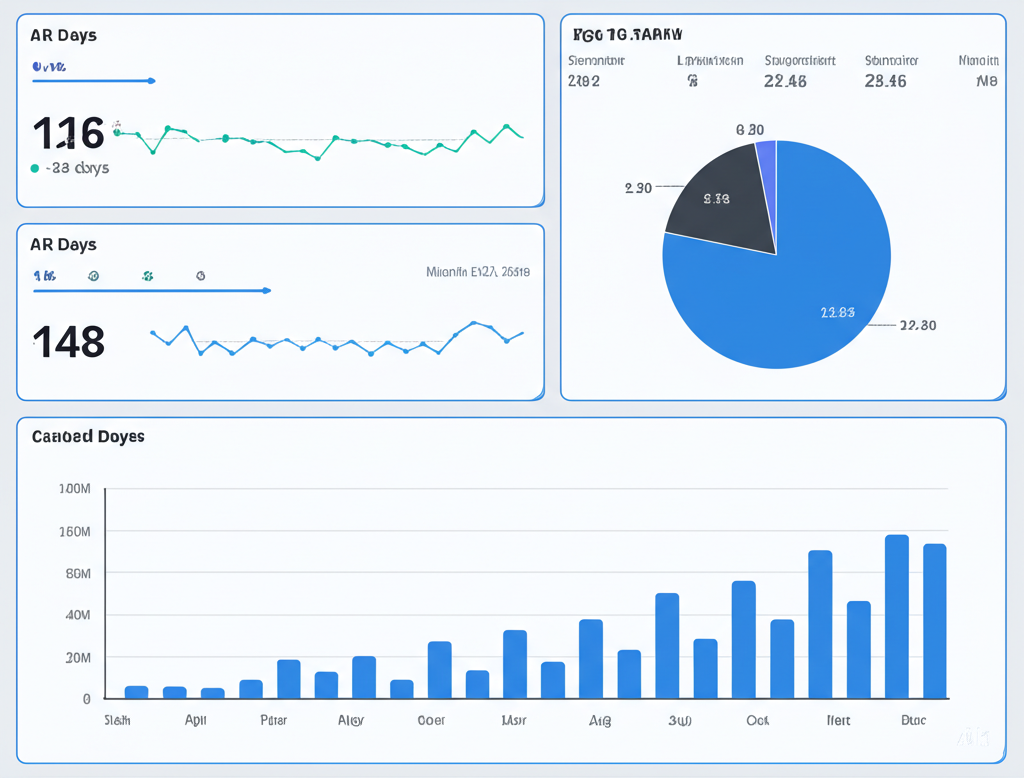Viewport: 1024px width, 778px height.
Task: Click the third small icon in the lower AR Days card
Action: click(x=147, y=276)
